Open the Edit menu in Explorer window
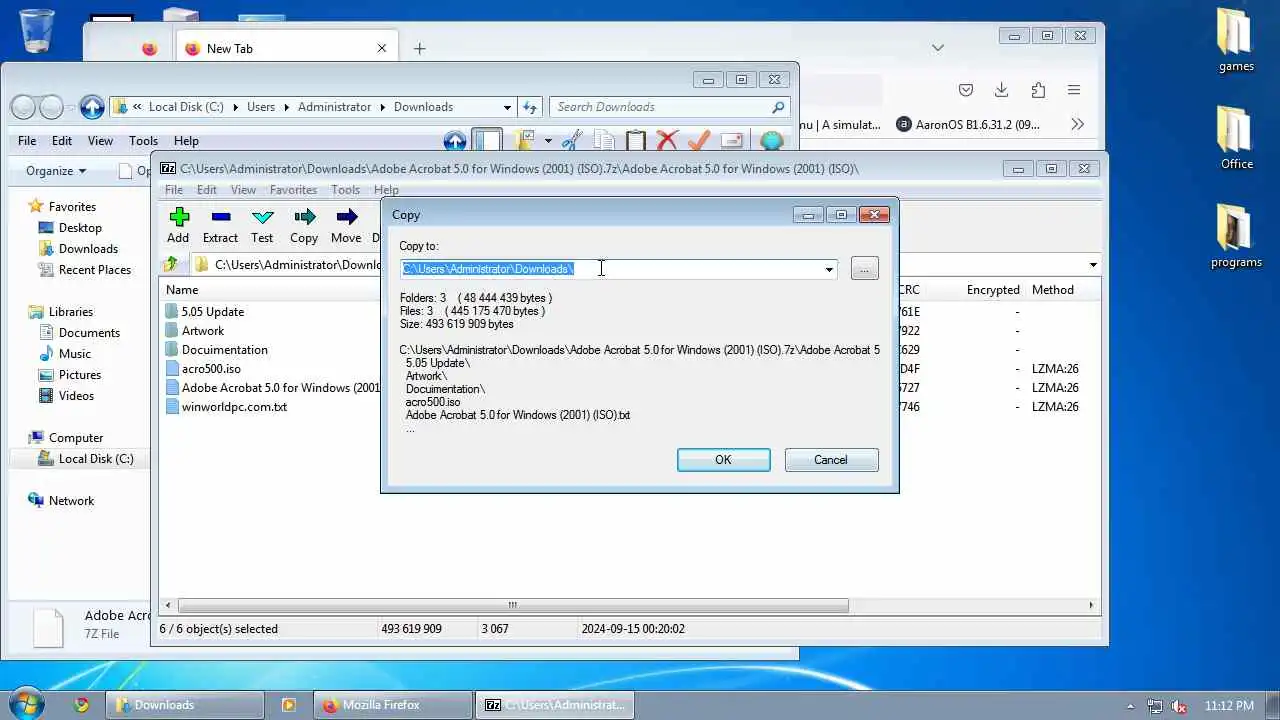 tap(62, 141)
